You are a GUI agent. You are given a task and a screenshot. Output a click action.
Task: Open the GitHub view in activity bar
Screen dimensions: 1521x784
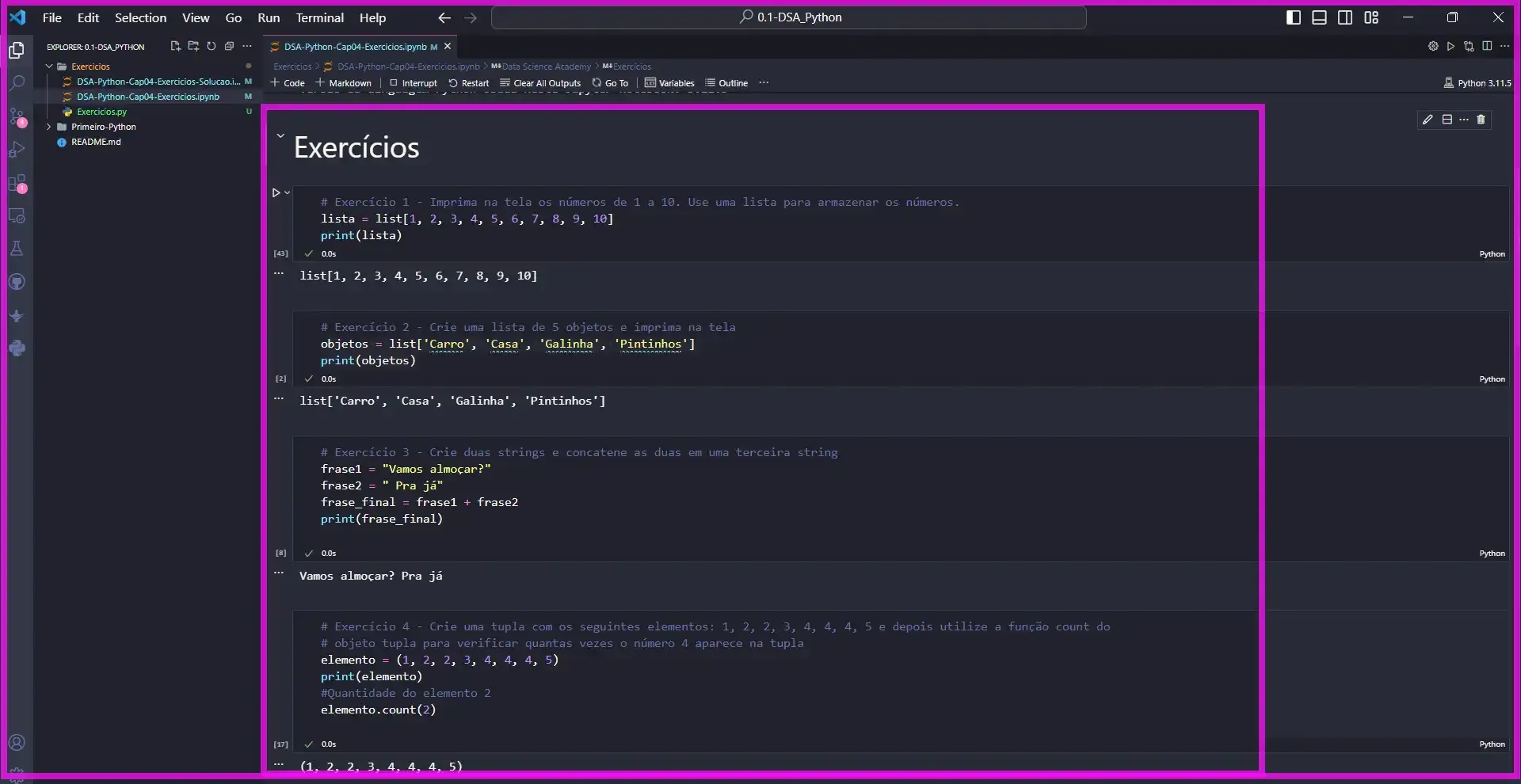17,282
